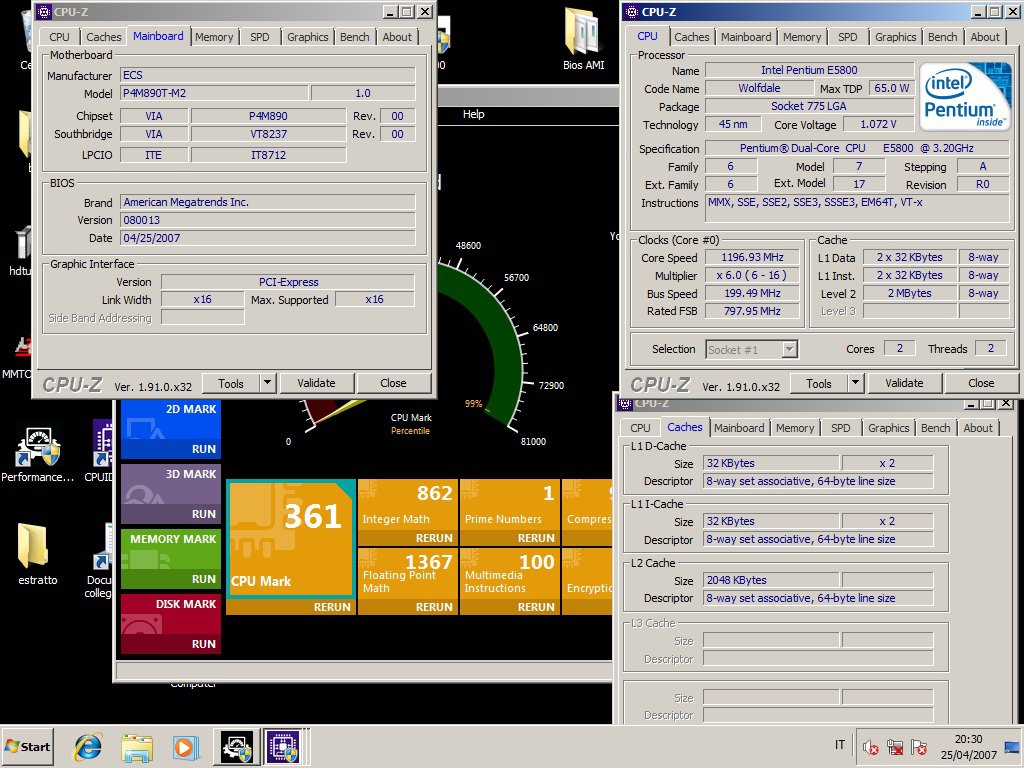Open the Socket #1 selection combo box
Viewport: 1024px width, 768px height.
click(x=751, y=349)
